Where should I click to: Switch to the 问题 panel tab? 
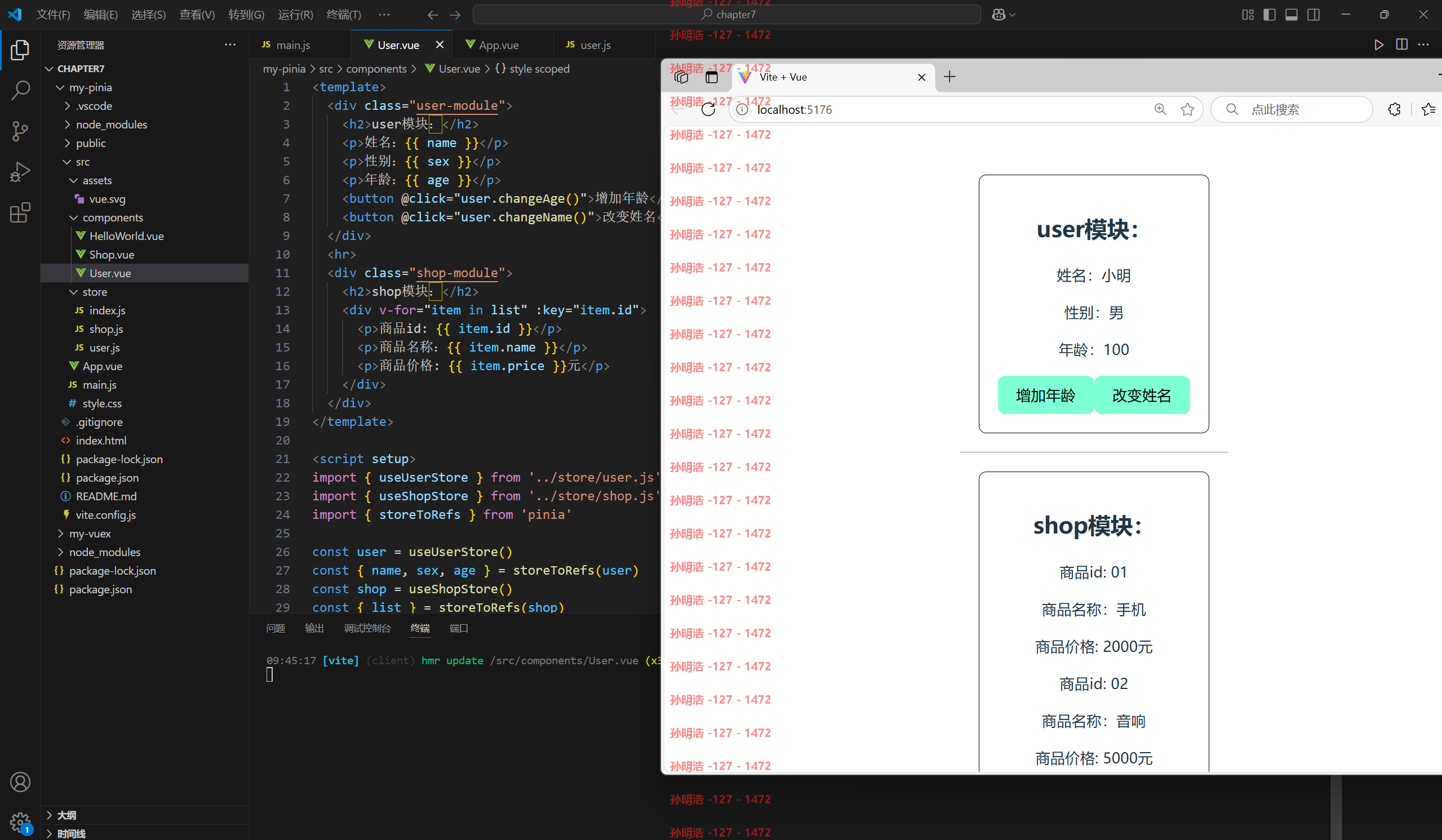tap(275, 628)
